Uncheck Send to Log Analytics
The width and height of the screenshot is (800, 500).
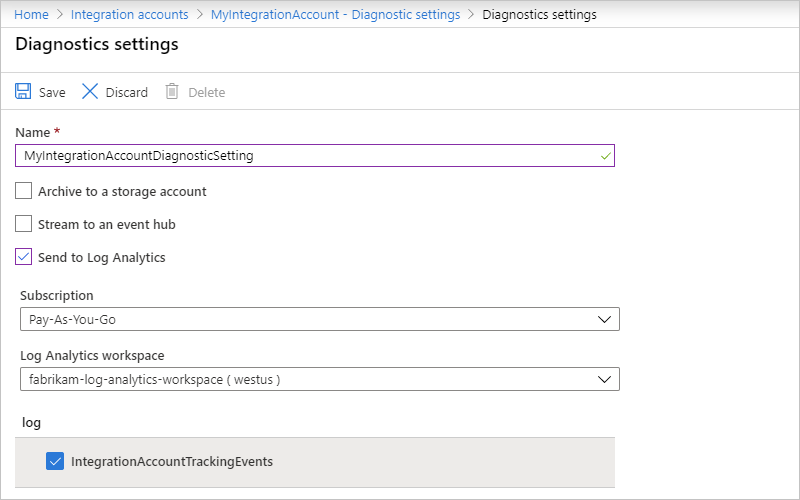coord(24,257)
